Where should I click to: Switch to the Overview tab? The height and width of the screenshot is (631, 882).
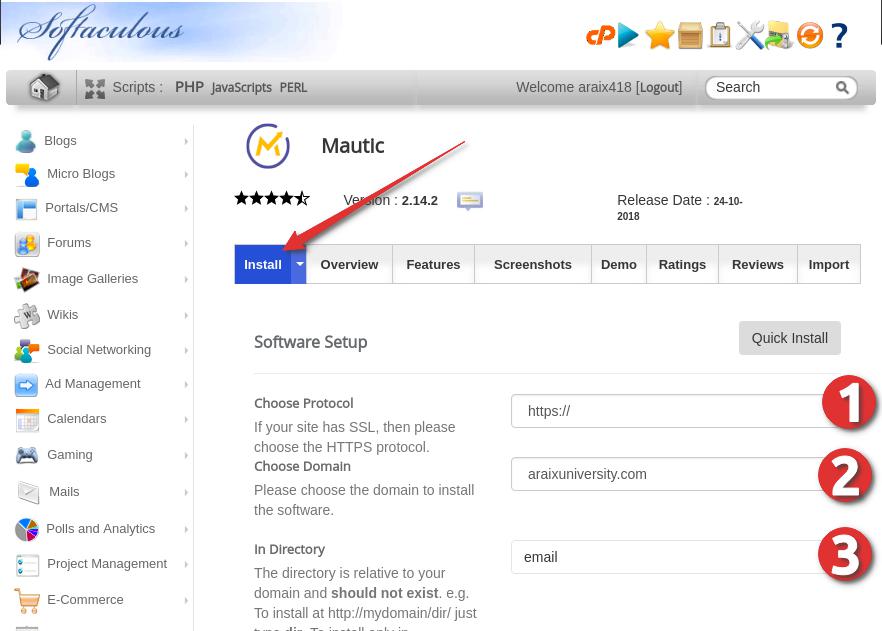349,264
